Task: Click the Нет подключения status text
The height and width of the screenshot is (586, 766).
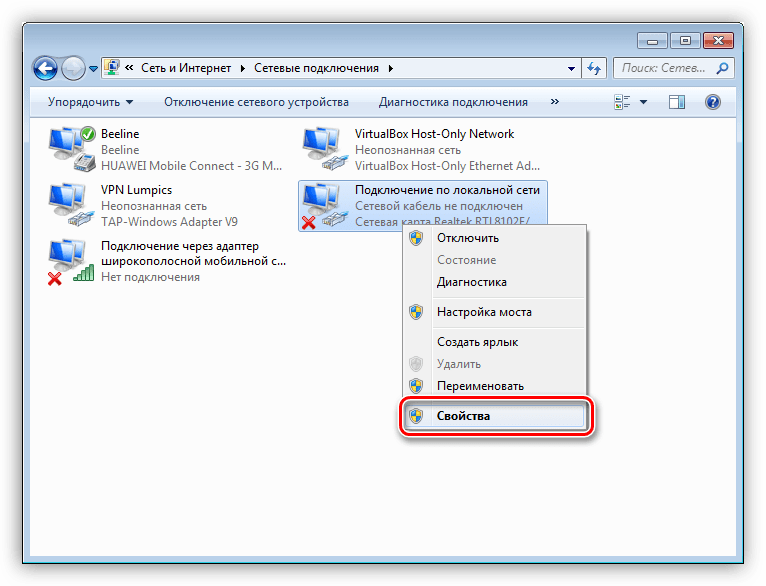Action: tap(150, 277)
